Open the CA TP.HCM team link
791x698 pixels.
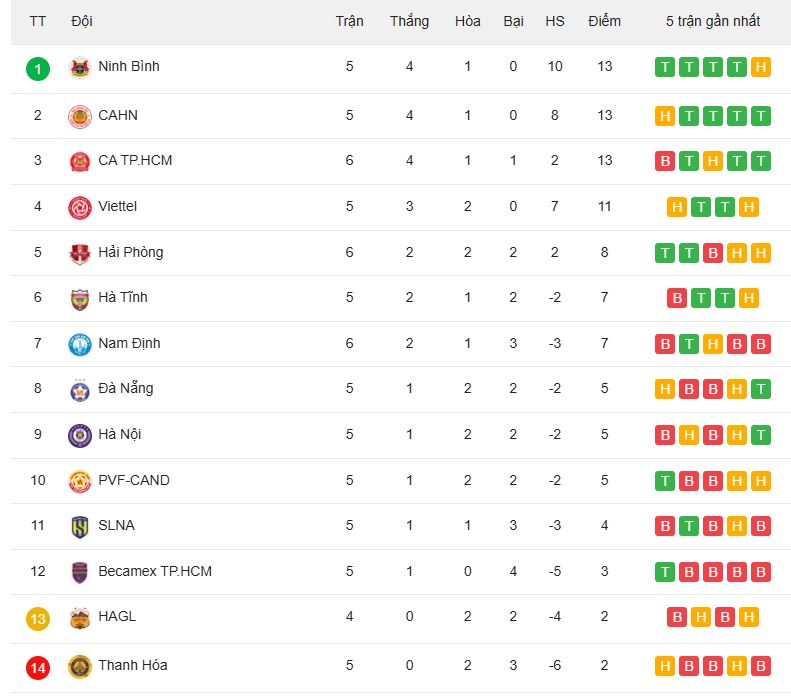click(135, 160)
